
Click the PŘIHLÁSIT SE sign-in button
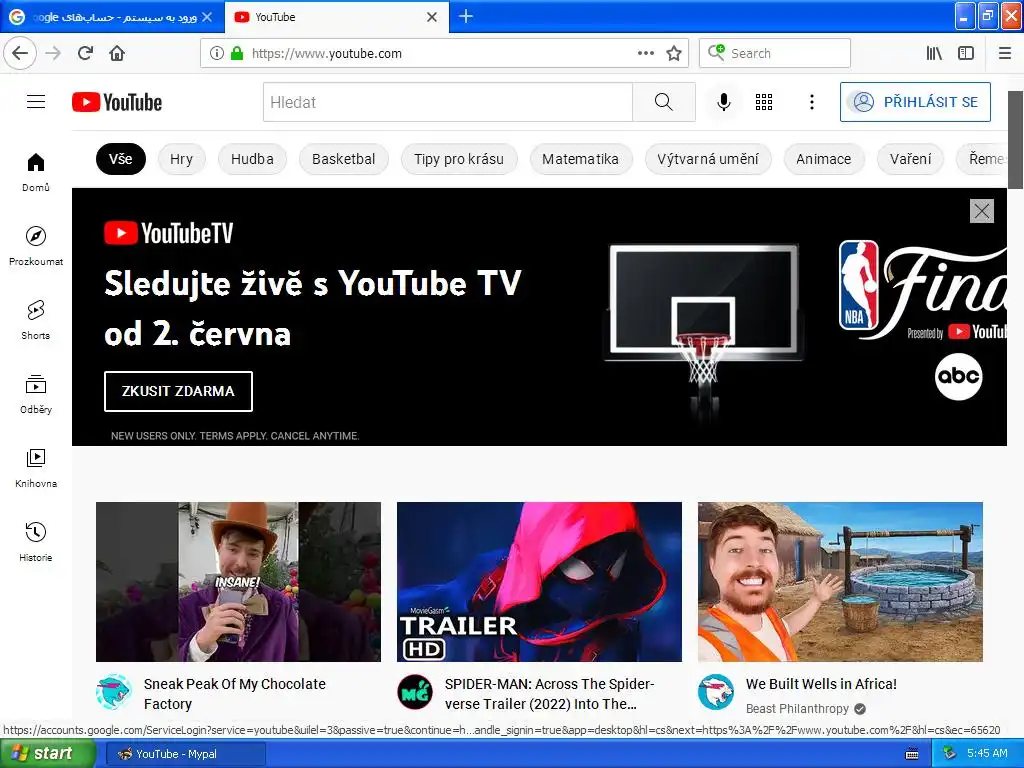(916, 102)
